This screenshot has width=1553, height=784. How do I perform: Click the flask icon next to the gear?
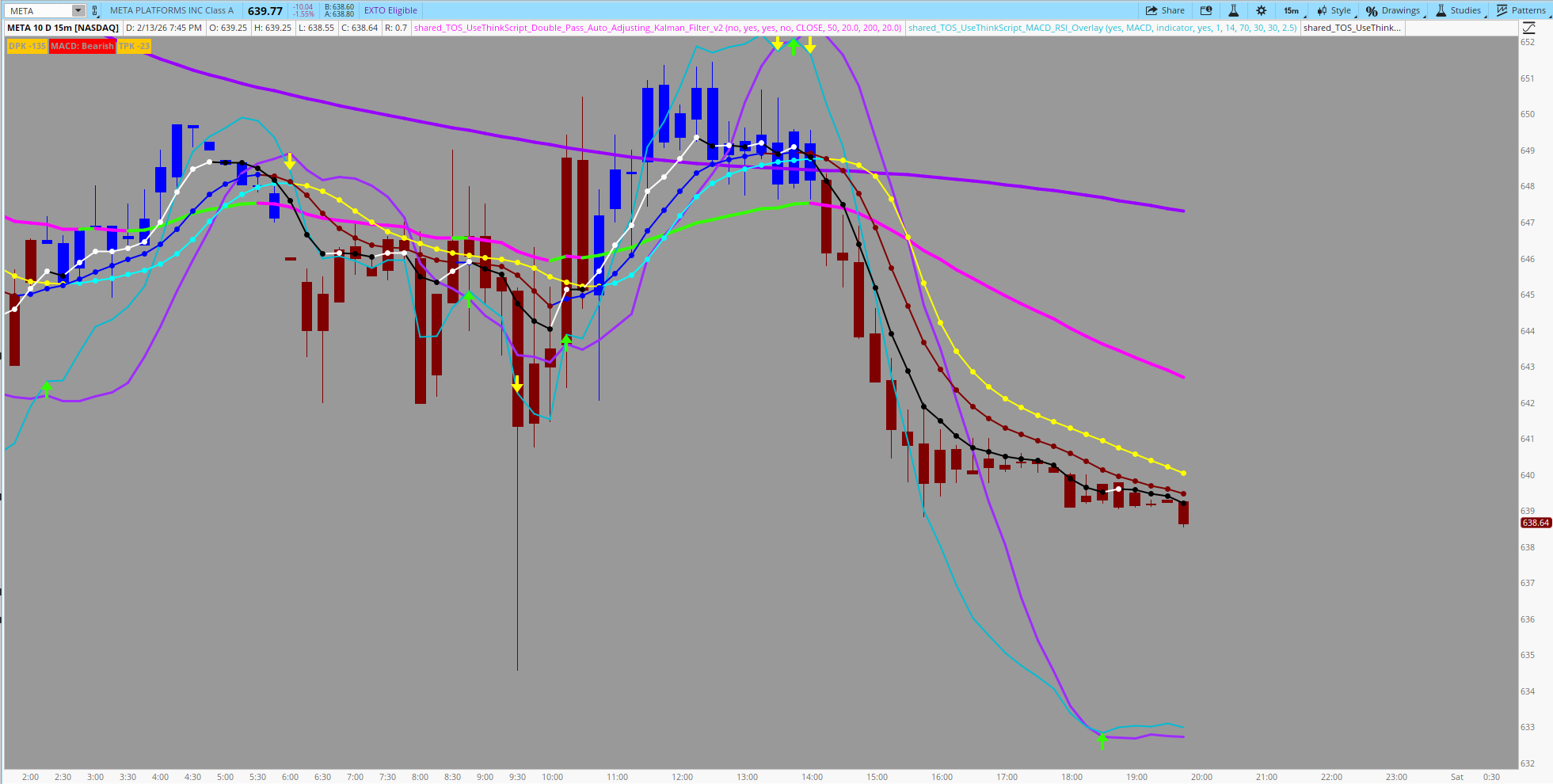coord(1233,10)
